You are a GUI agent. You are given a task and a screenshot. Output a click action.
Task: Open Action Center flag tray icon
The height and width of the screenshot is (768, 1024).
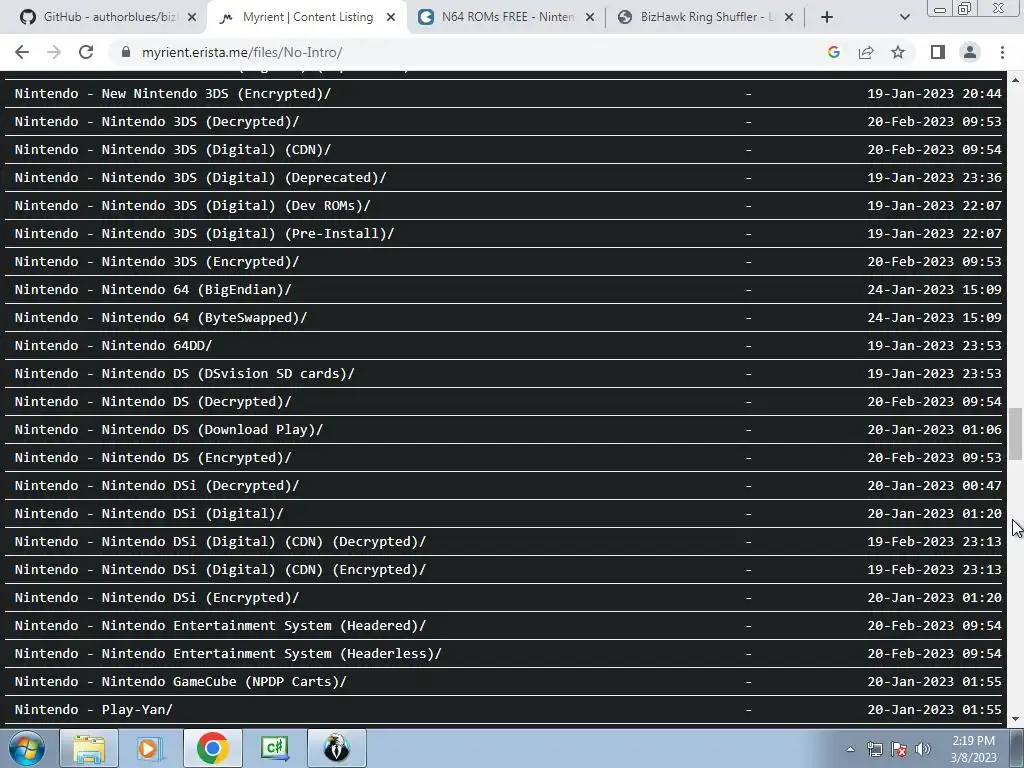point(899,749)
